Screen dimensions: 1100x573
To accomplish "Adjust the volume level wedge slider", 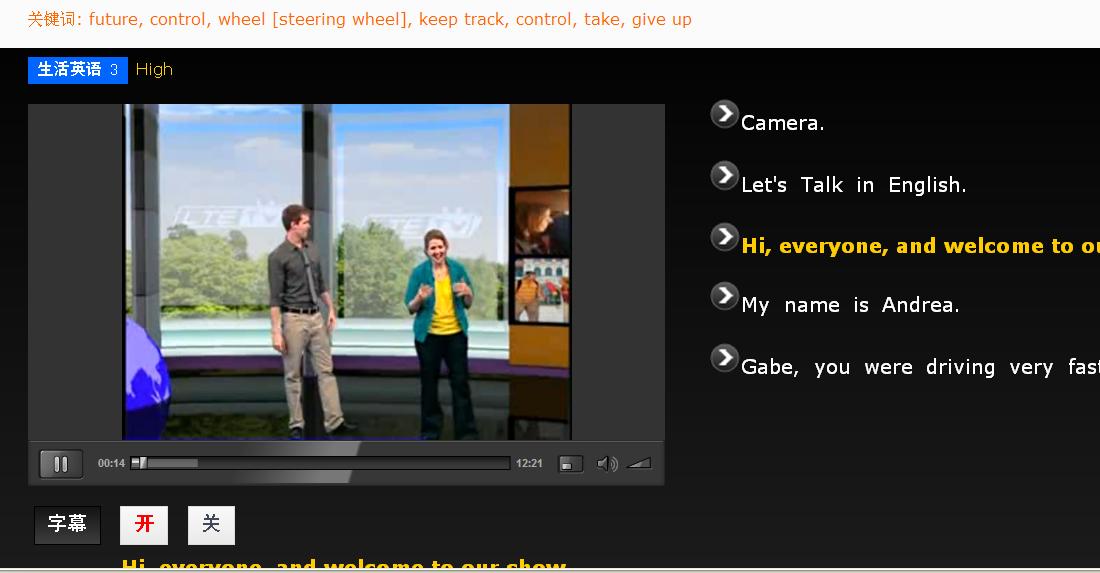I will (x=639, y=463).
